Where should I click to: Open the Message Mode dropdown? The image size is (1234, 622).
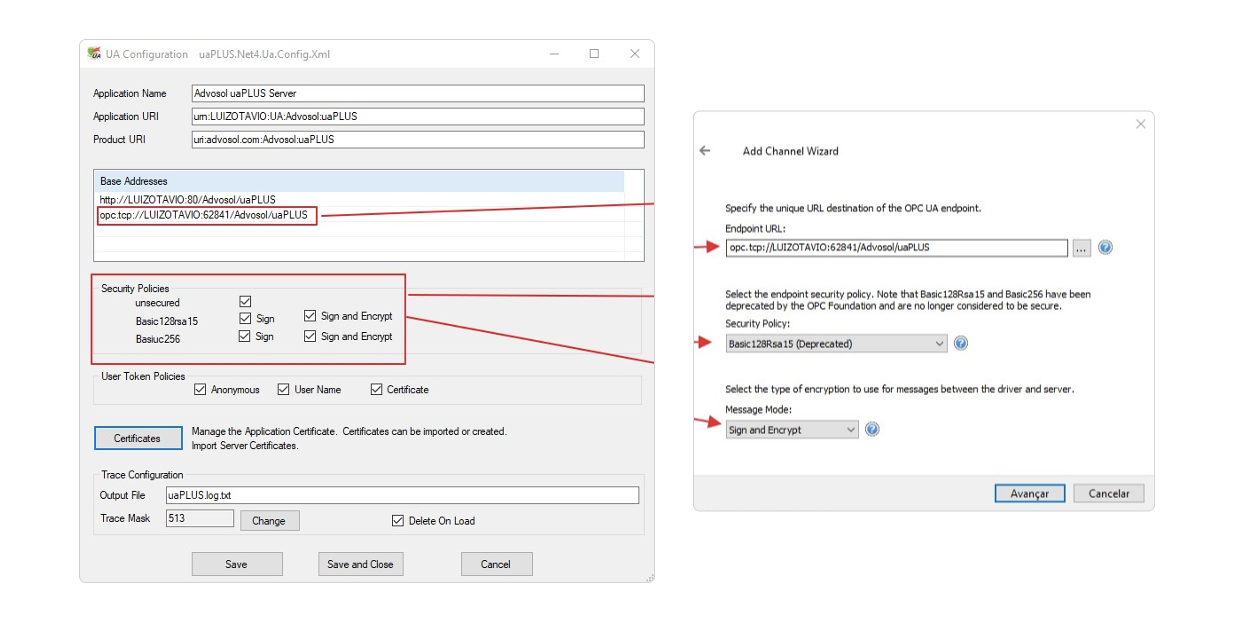click(x=792, y=430)
